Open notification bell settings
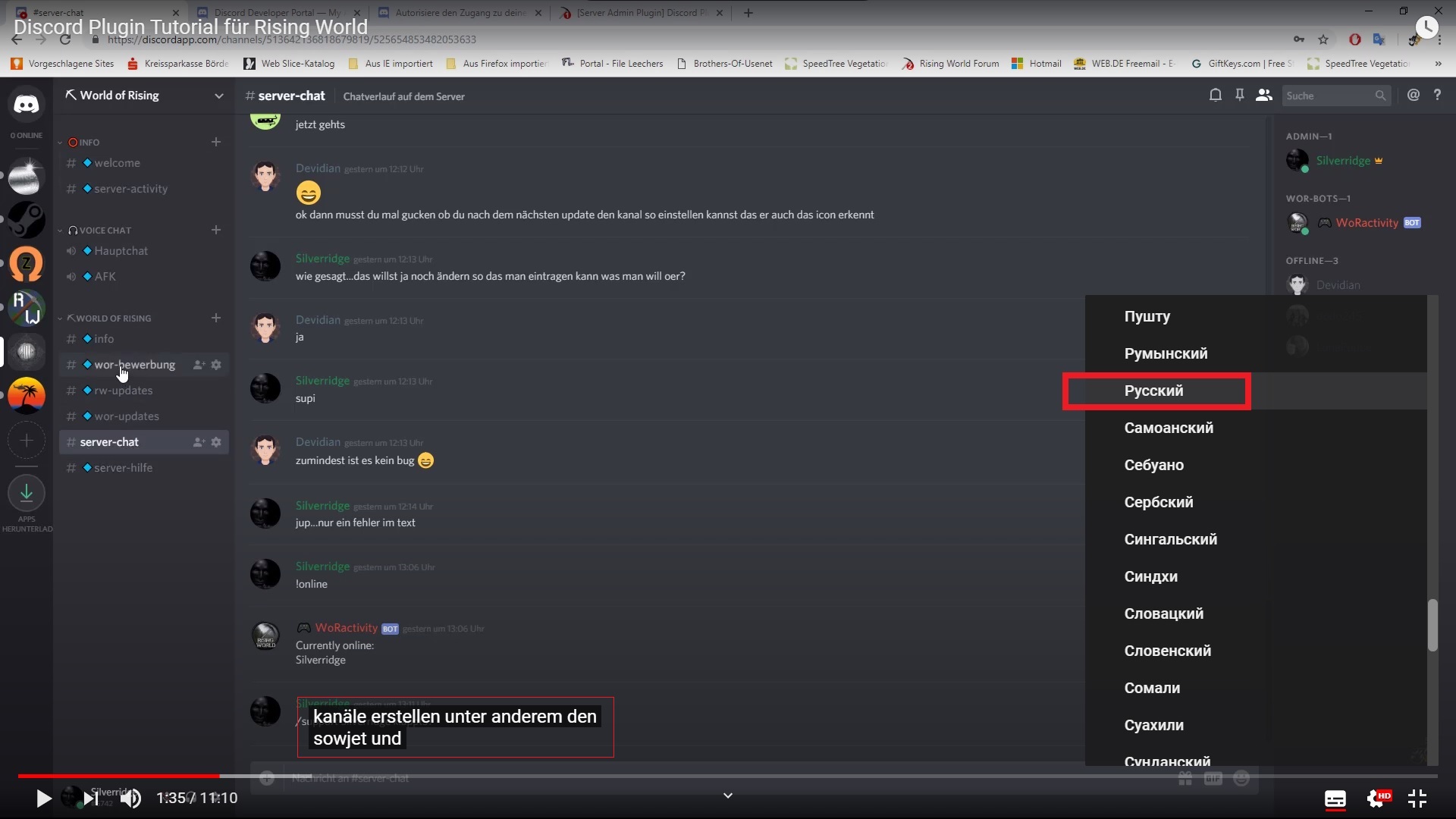This screenshot has height=819, width=1456. point(1215,96)
